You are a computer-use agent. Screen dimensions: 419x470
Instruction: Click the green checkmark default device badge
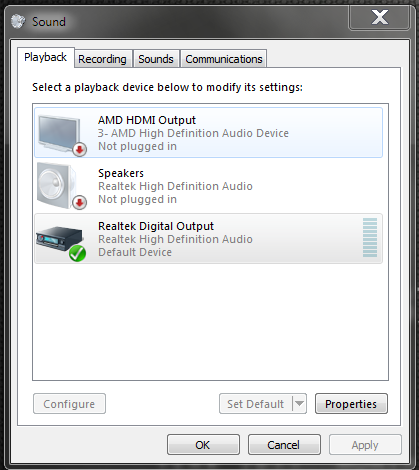point(77,253)
